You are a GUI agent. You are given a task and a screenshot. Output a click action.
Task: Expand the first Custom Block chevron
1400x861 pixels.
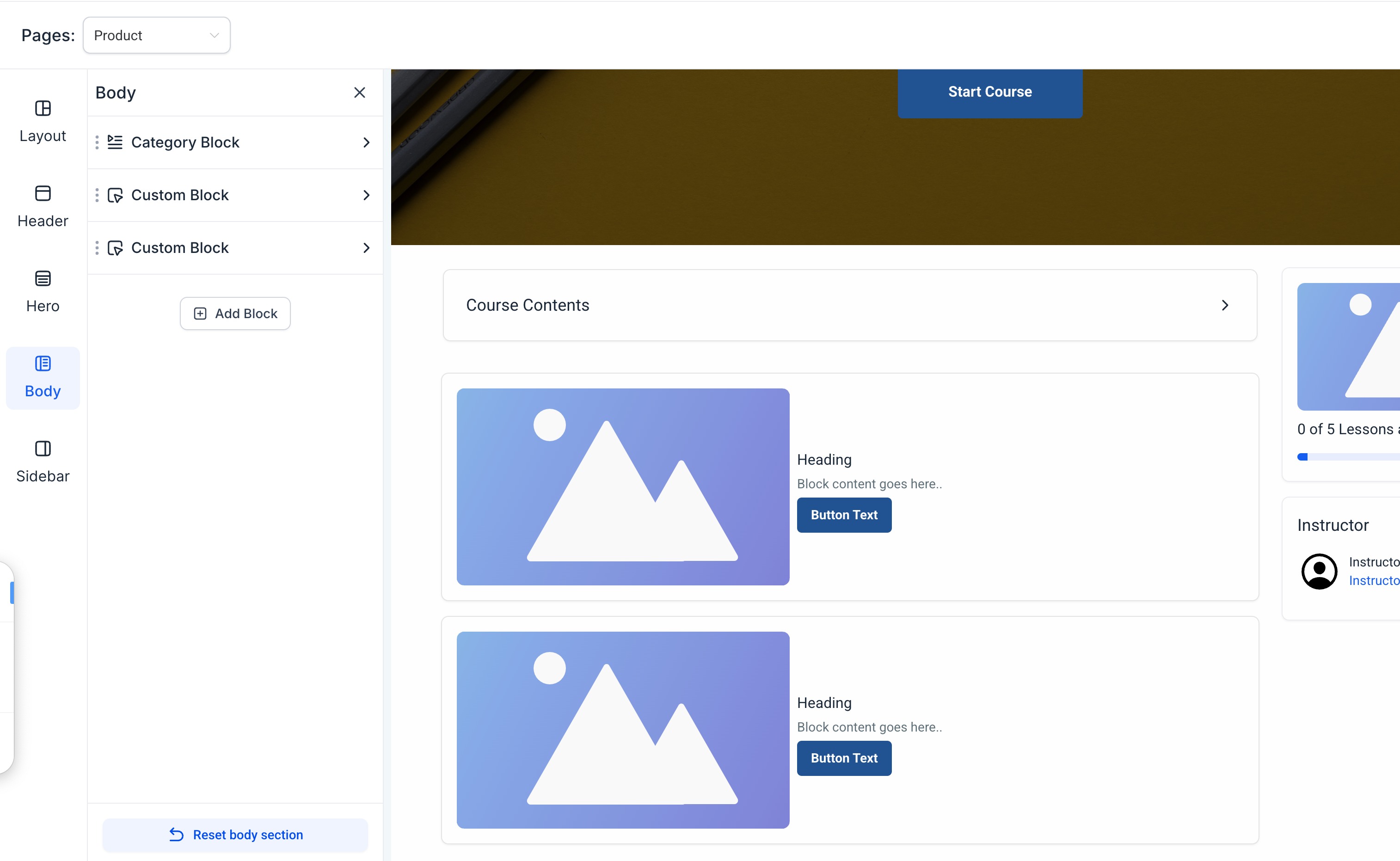(x=366, y=195)
